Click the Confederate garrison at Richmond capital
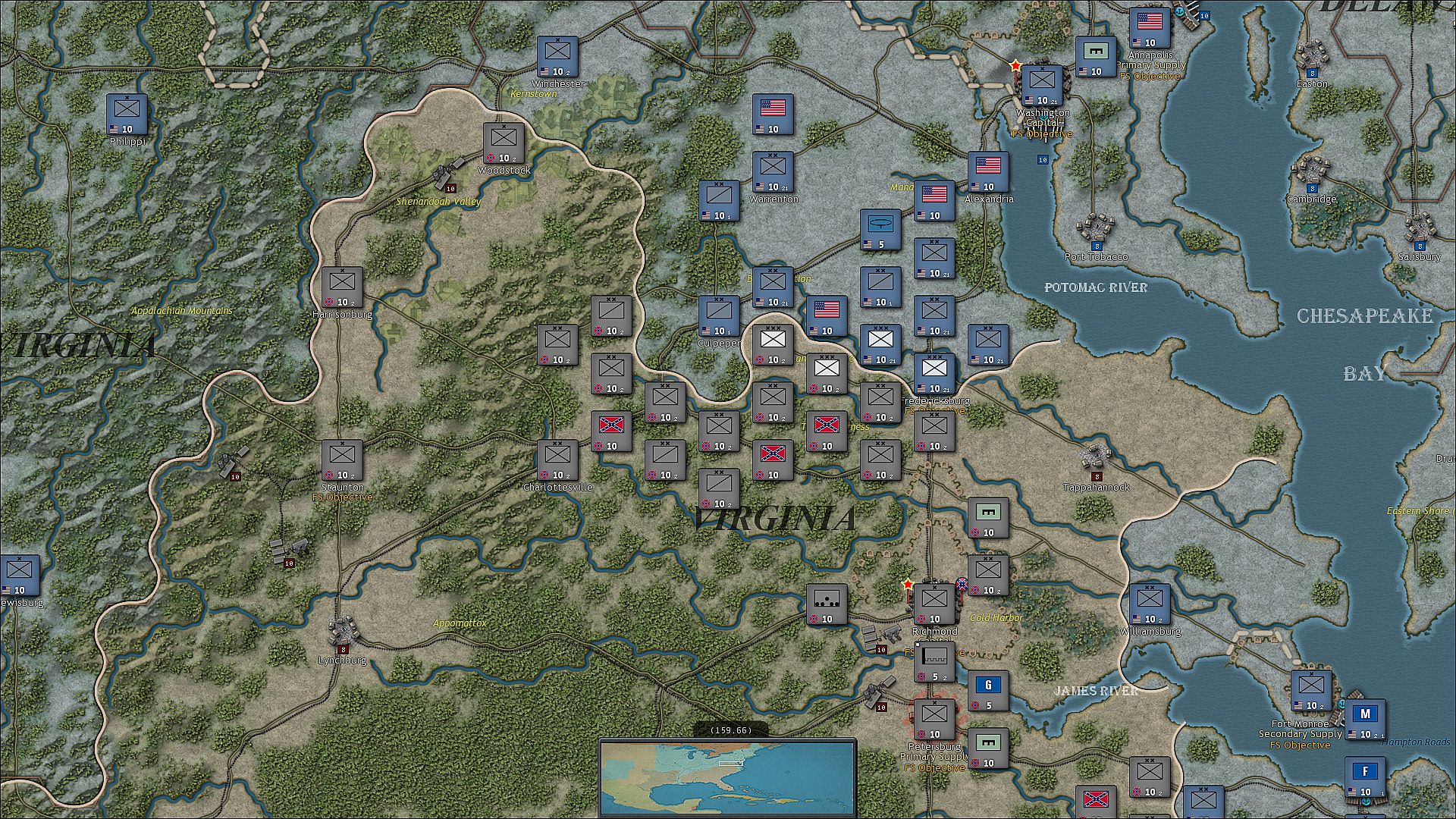Viewport: 1456px width, 819px height. 934,604
